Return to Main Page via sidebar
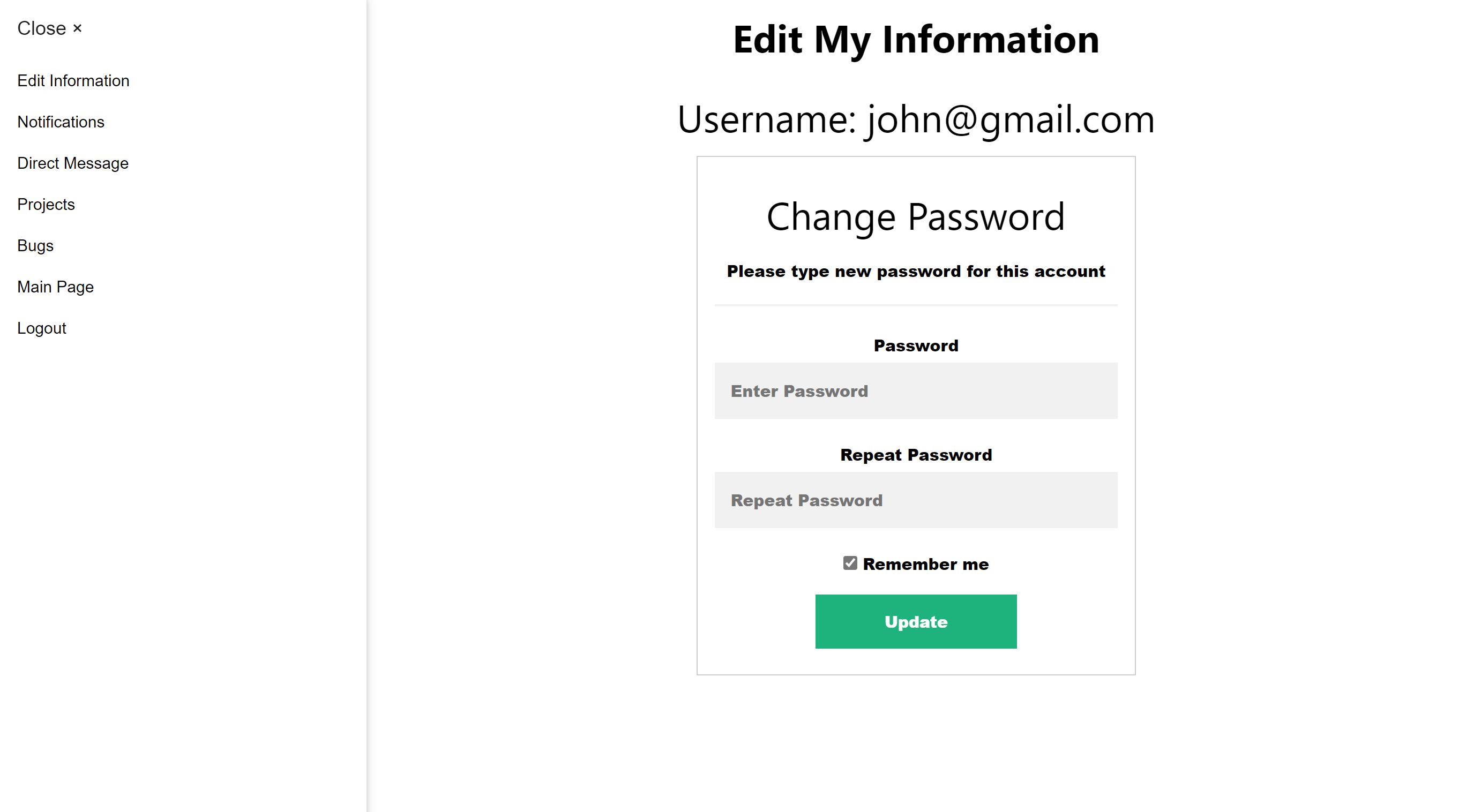The height and width of the screenshot is (812, 1466). click(x=55, y=287)
